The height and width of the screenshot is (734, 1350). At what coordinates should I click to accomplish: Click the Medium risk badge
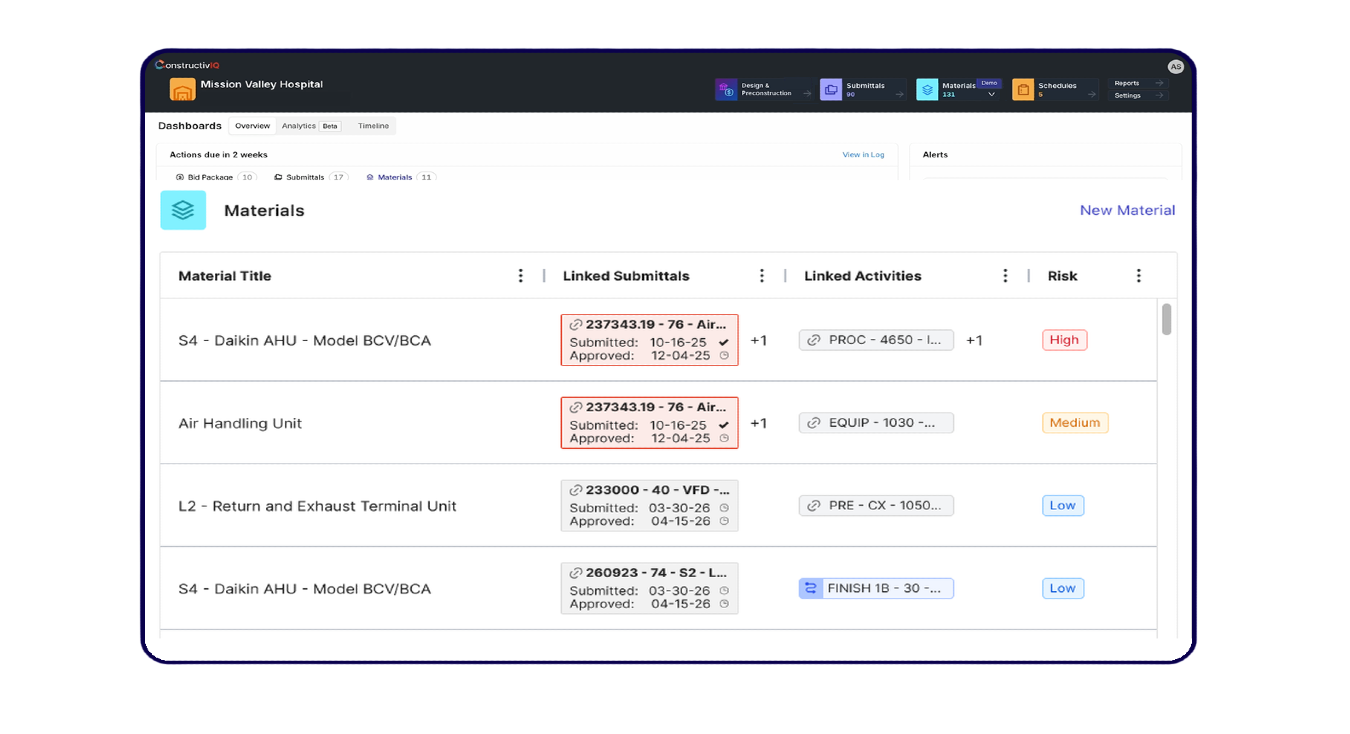click(x=1075, y=423)
